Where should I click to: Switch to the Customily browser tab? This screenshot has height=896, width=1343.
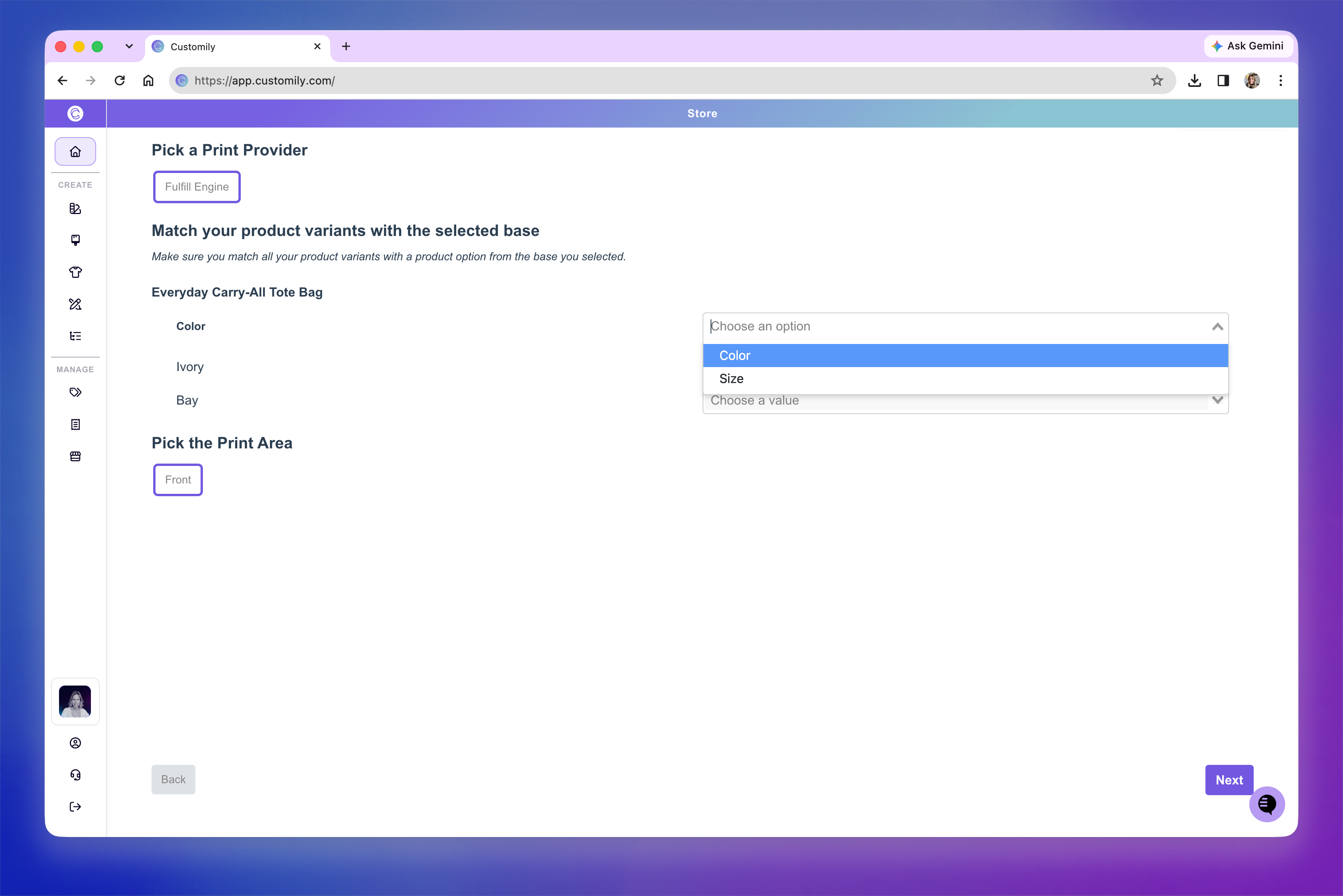coord(237,47)
